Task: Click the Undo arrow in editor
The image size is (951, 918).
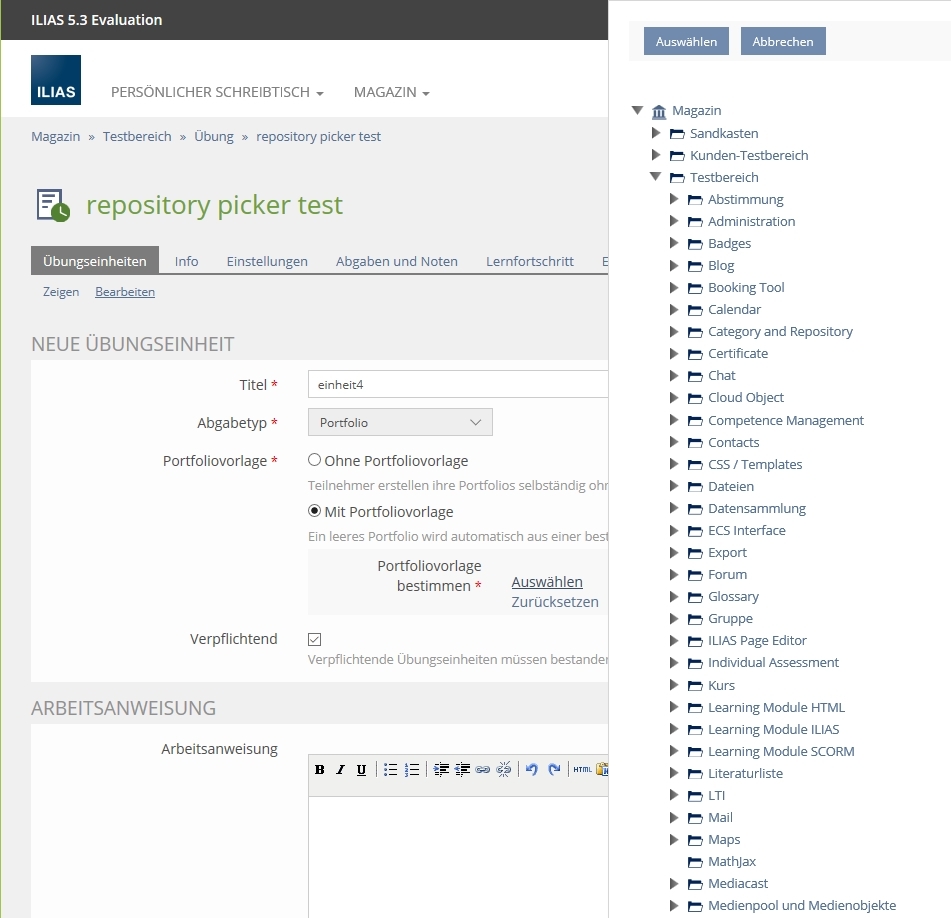Action: (532, 769)
